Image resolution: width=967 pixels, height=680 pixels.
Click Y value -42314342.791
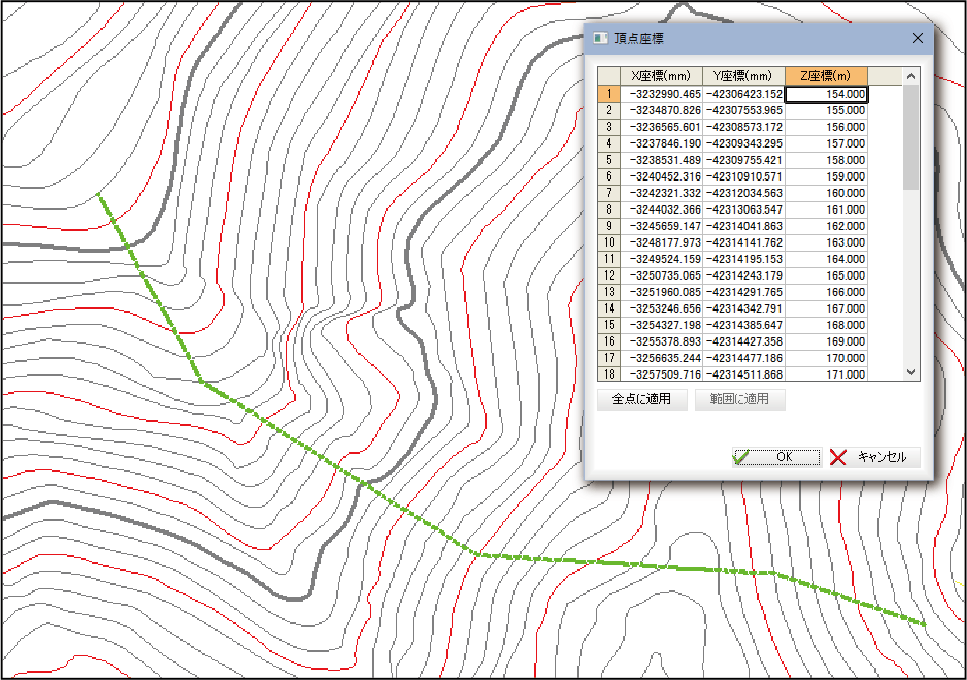tap(744, 309)
